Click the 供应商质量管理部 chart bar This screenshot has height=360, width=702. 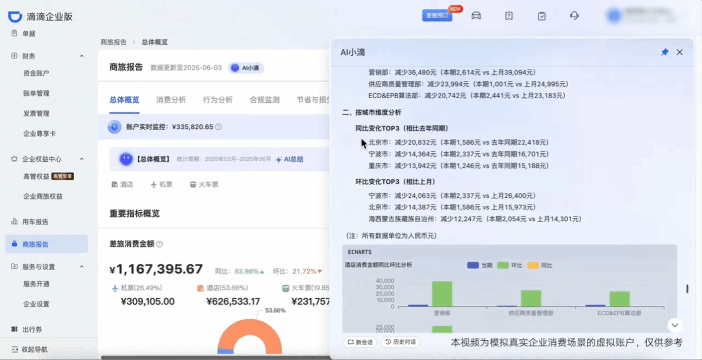pyautogui.click(x=531, y=298)
